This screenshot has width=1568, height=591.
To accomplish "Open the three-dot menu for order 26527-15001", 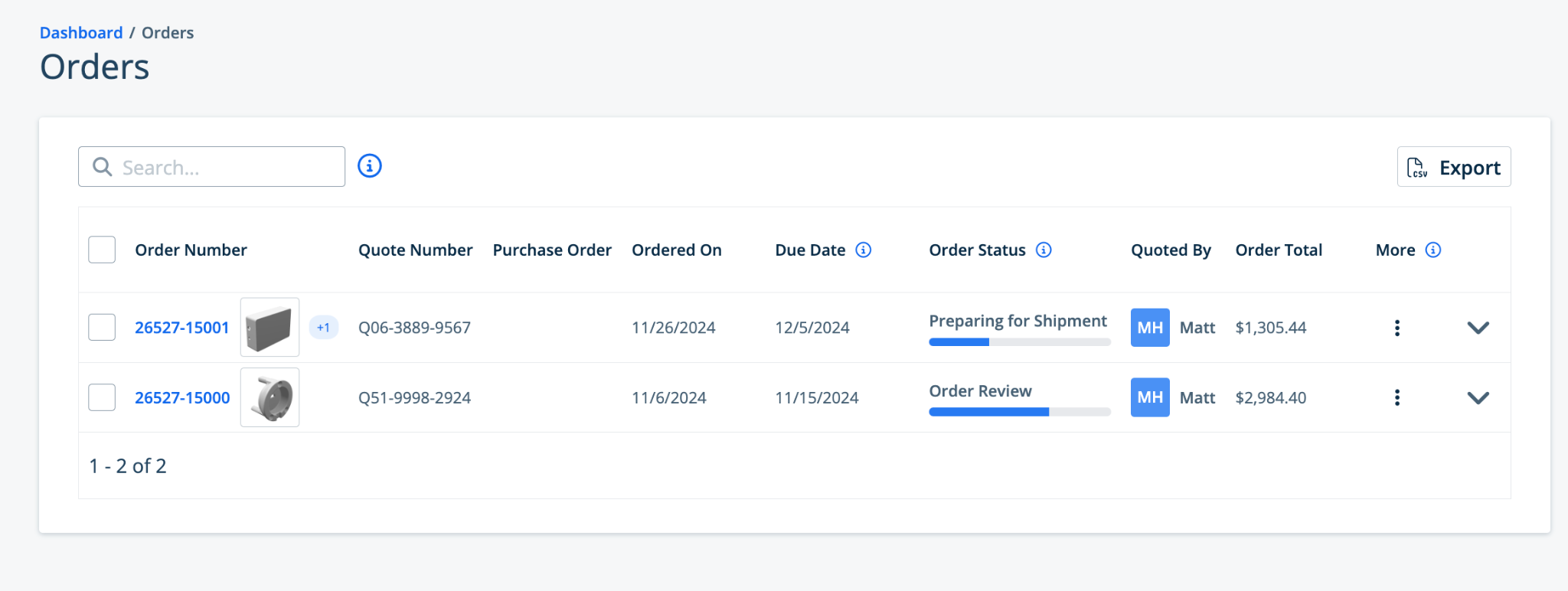I will (1397, 328).
